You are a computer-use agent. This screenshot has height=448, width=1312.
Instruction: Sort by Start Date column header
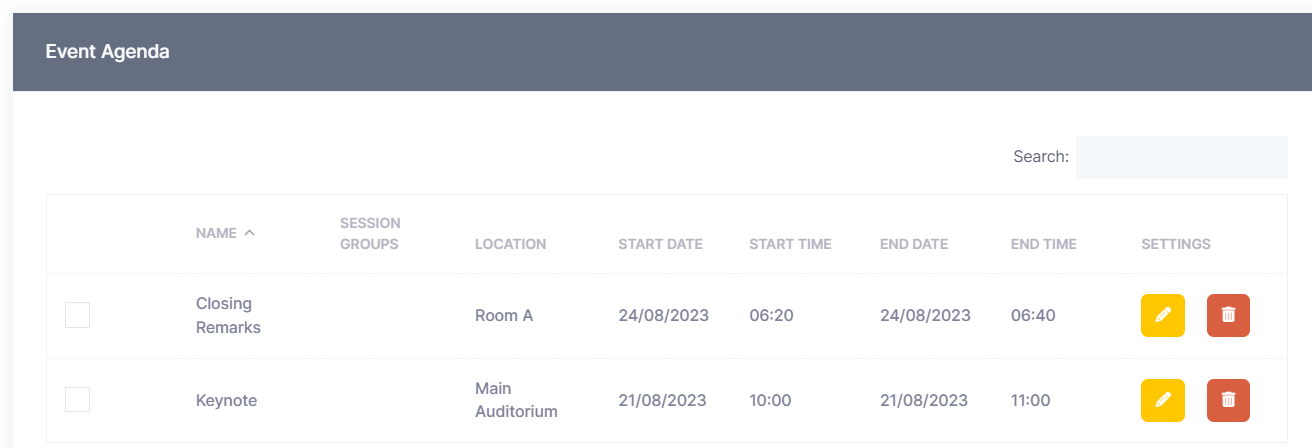point(660,244)
